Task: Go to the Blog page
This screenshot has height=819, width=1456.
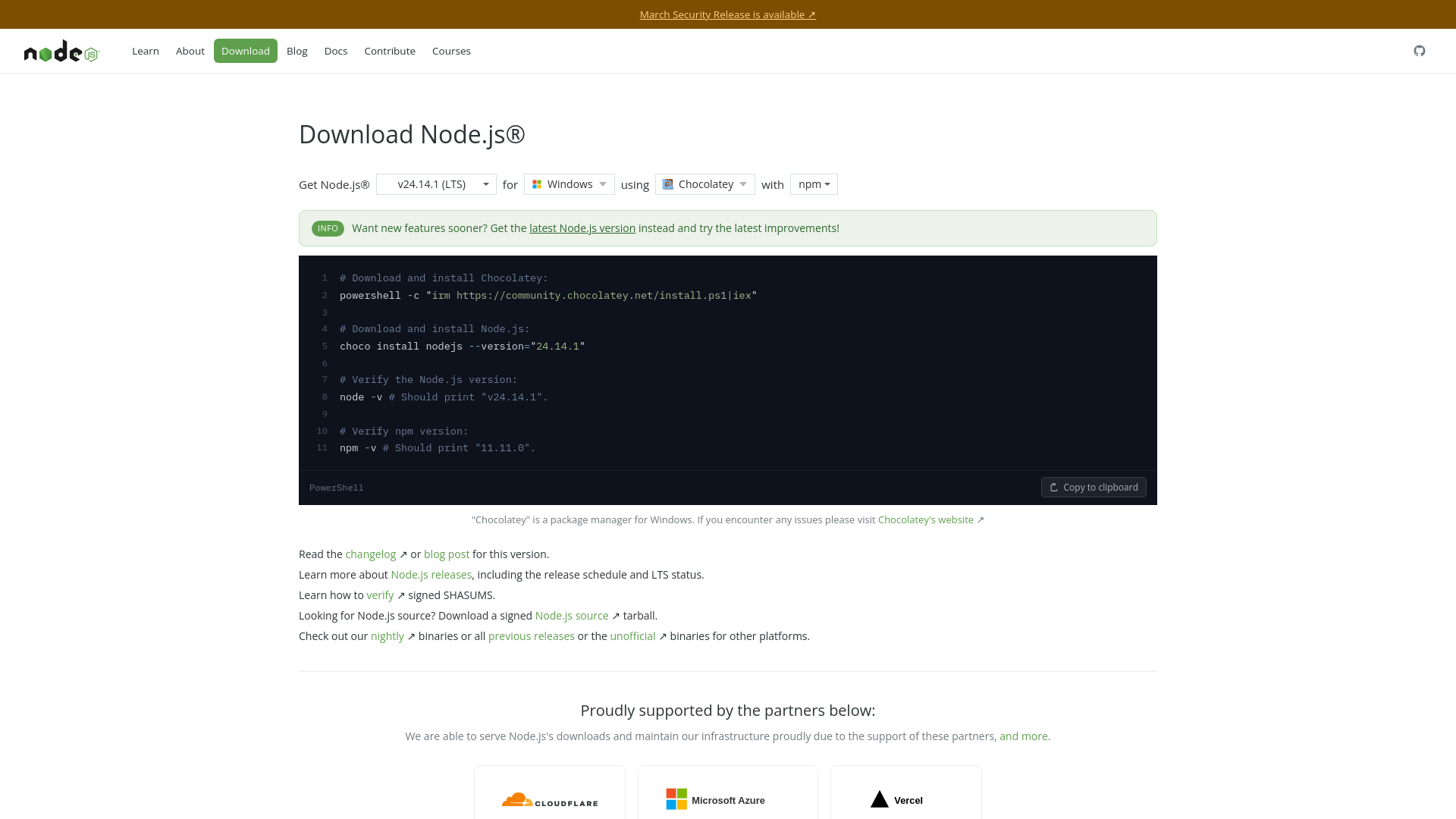Action: click(x=297, y=51)
